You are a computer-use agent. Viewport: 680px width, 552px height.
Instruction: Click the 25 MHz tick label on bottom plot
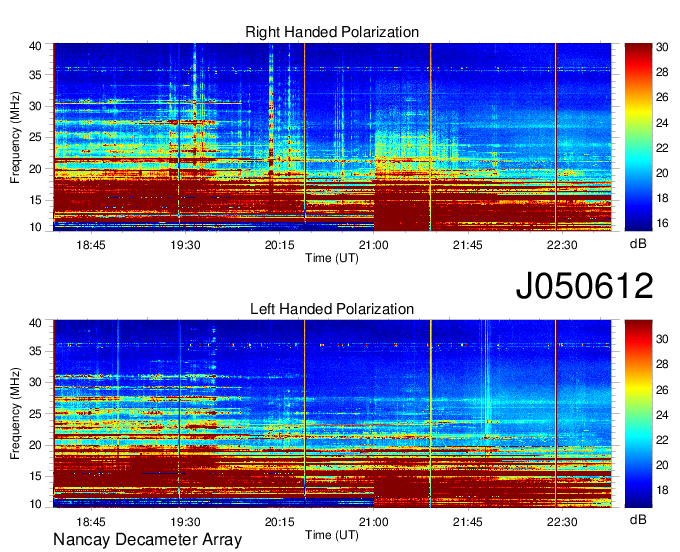35,414
